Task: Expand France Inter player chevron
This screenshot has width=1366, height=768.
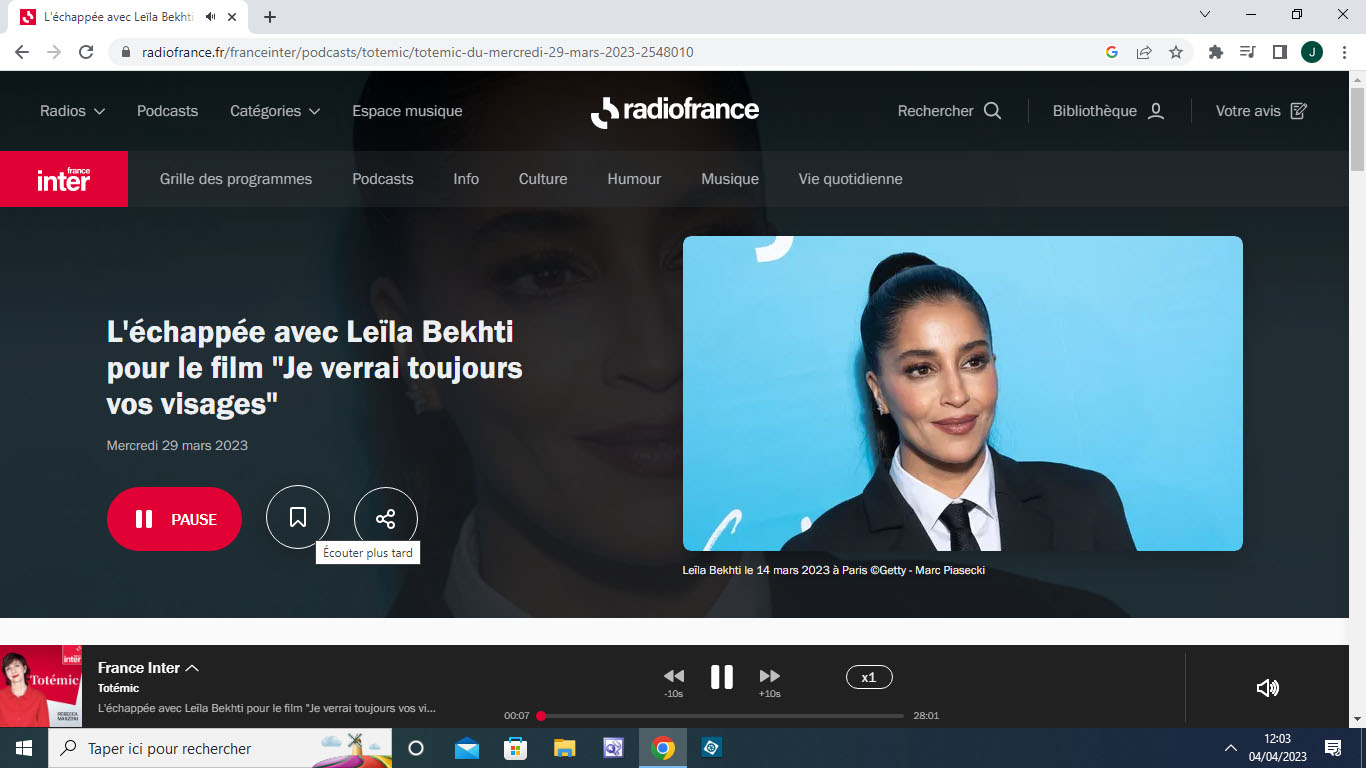Action: [193, 668]
